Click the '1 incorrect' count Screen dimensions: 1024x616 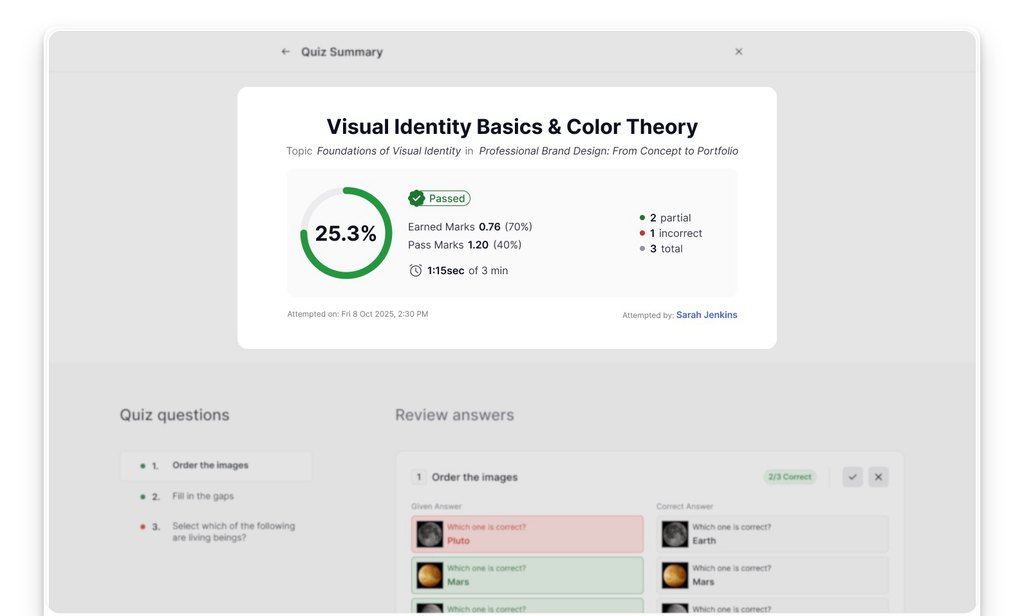[676, 233]
